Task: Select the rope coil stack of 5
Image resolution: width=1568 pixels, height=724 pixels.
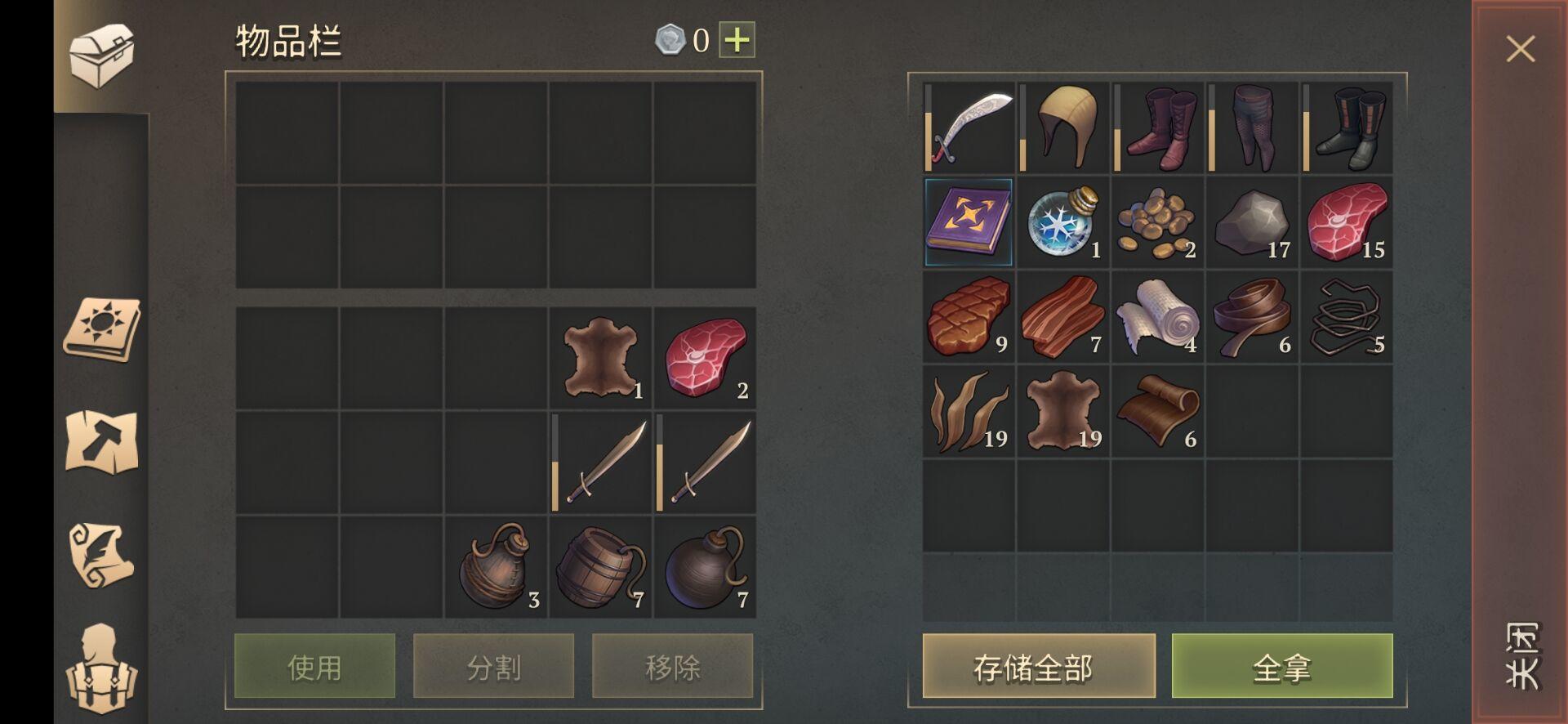Action: tap(1347, 317)
